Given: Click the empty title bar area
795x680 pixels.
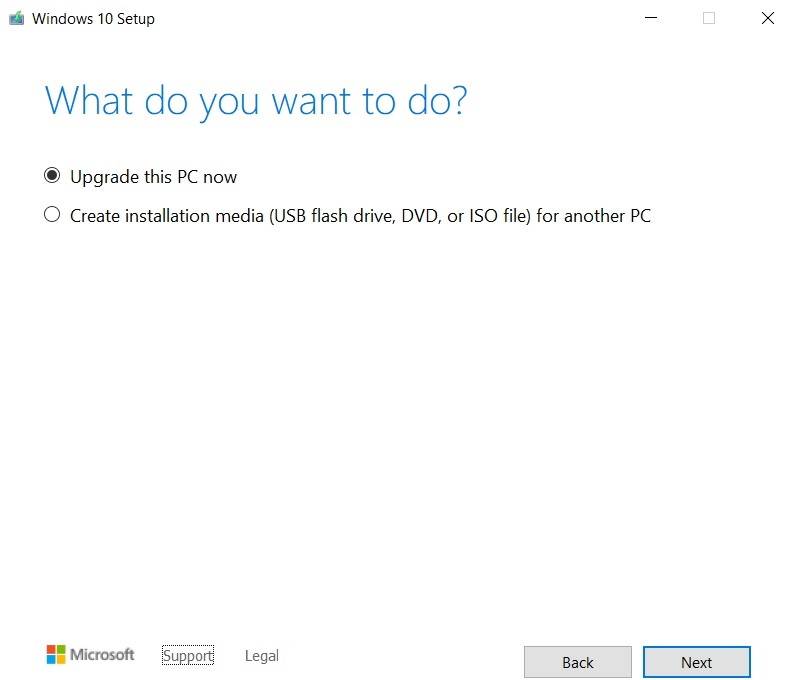Looking at the screenshot, I should (x=400, y=18).
